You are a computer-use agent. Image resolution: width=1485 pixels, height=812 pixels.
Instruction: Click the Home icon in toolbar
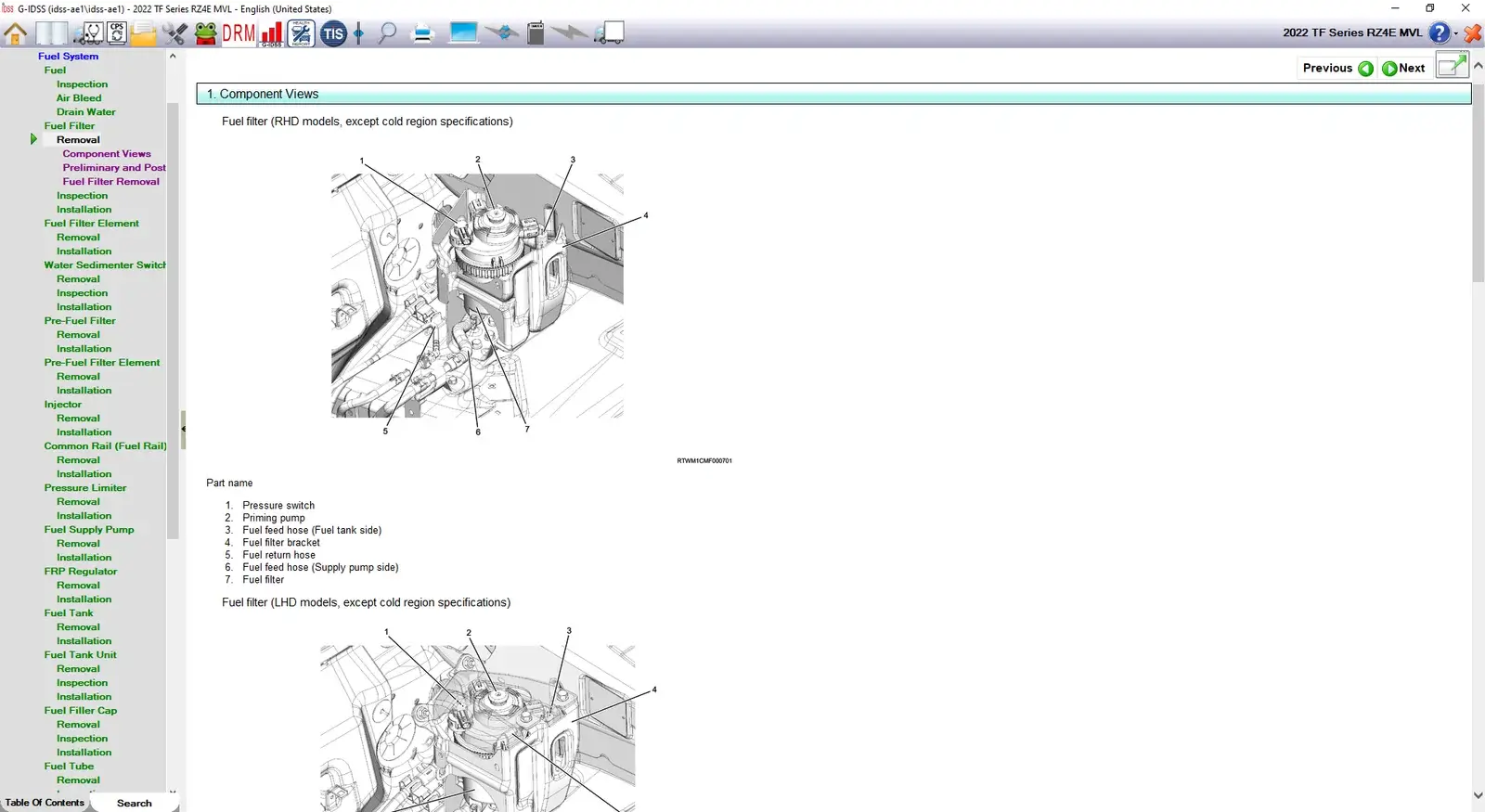[16, 34]
